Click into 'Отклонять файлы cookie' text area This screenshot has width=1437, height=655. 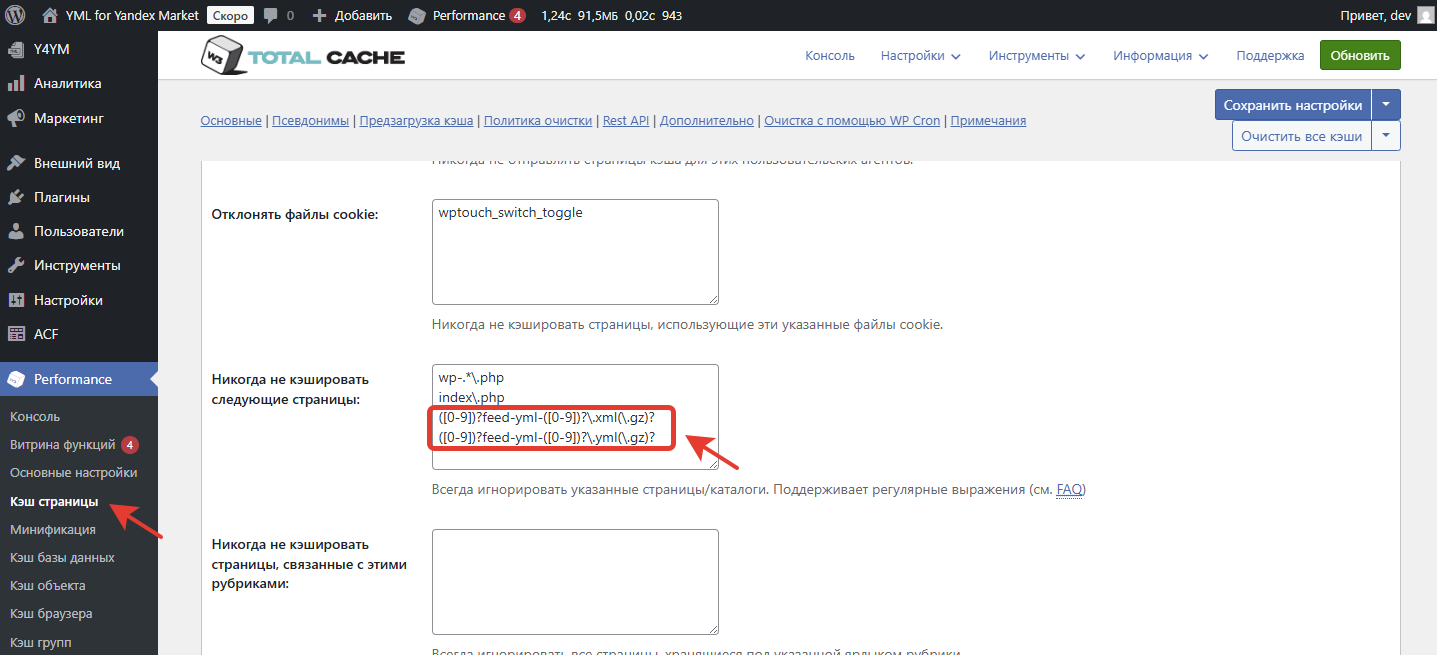tap(575, 252)
